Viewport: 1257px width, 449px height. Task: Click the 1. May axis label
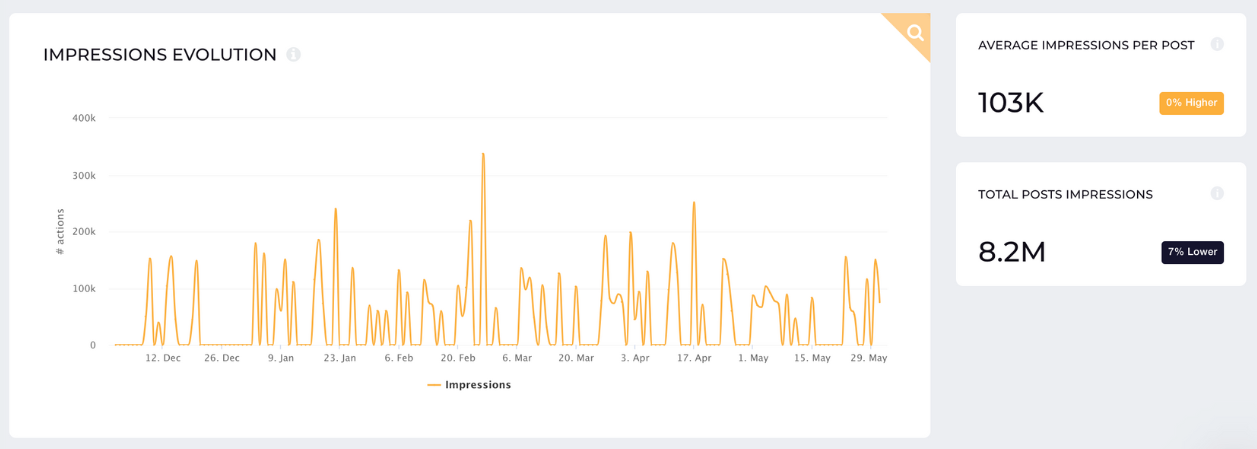click(753, 358)
